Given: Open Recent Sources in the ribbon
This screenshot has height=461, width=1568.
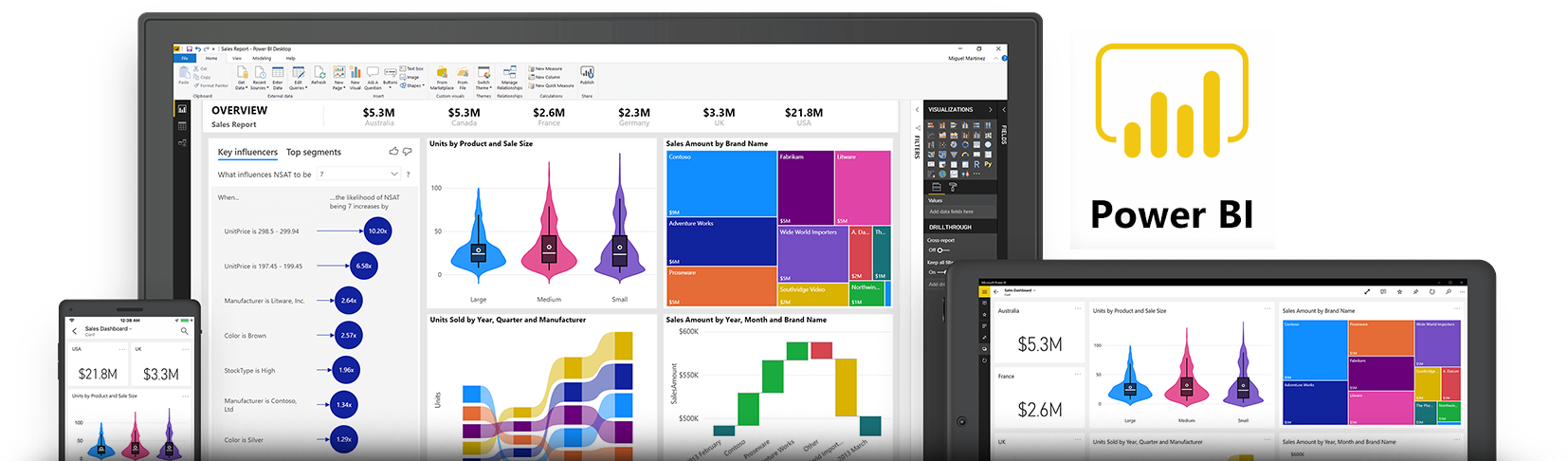Looking at the screenshot, I should 260,78.
